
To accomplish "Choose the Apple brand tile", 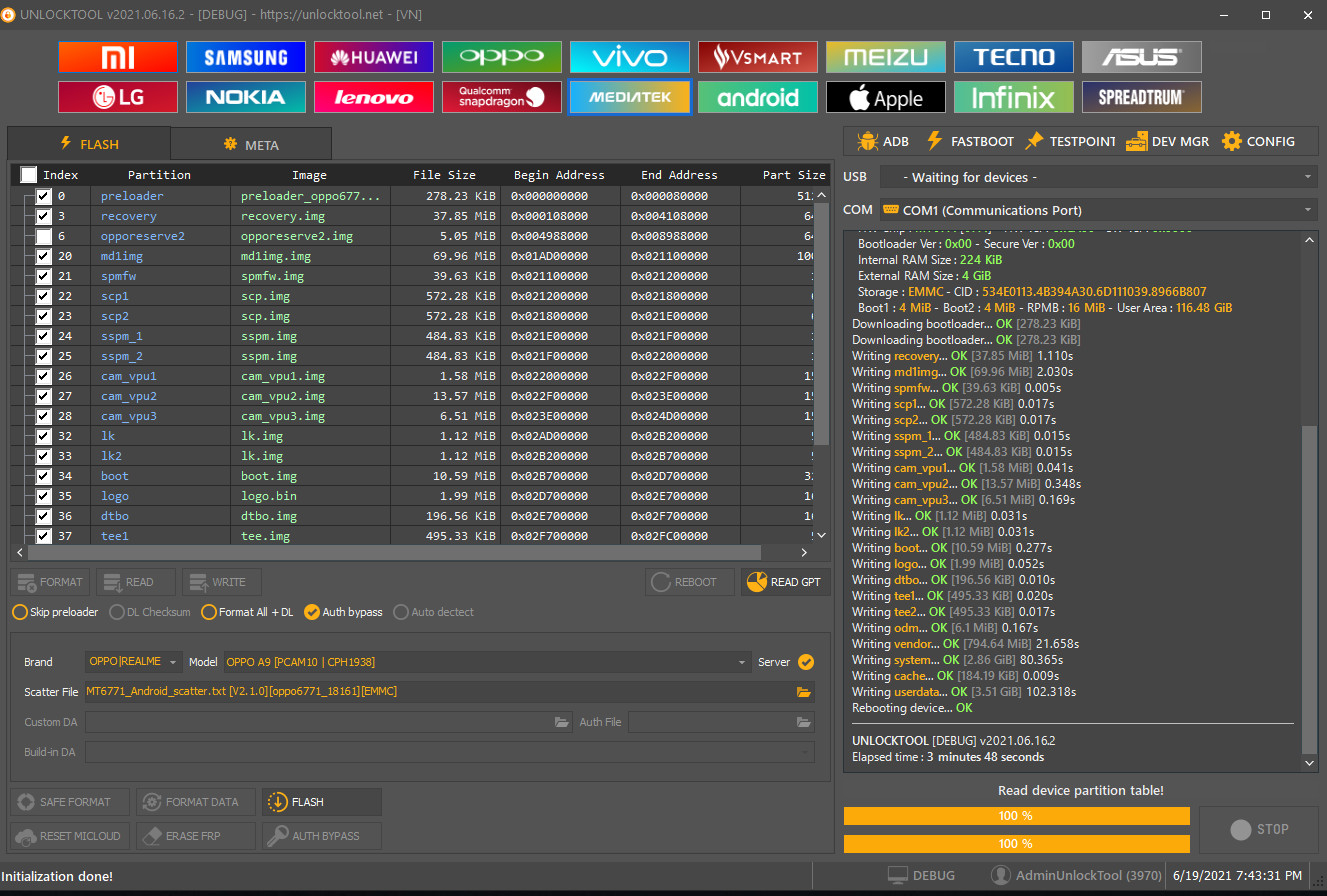I will coord(886,97).
